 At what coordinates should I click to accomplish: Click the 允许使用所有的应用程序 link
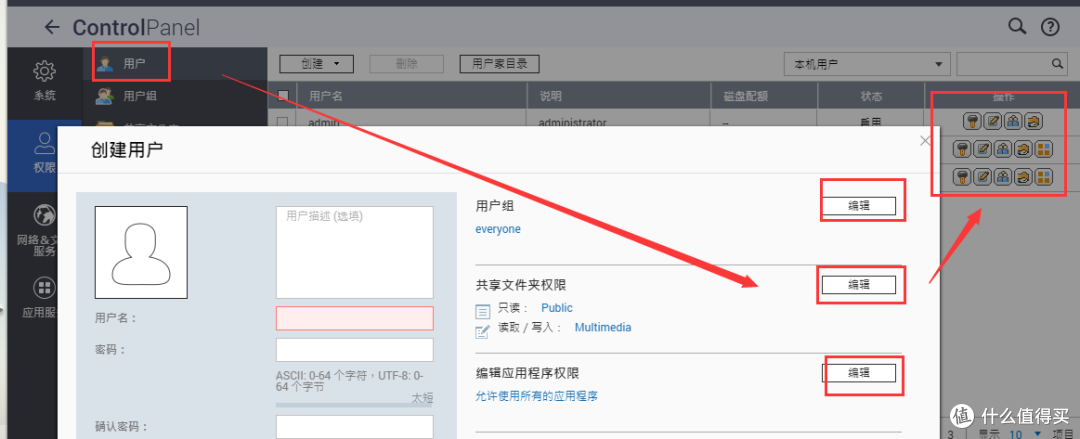pos(537,396)
